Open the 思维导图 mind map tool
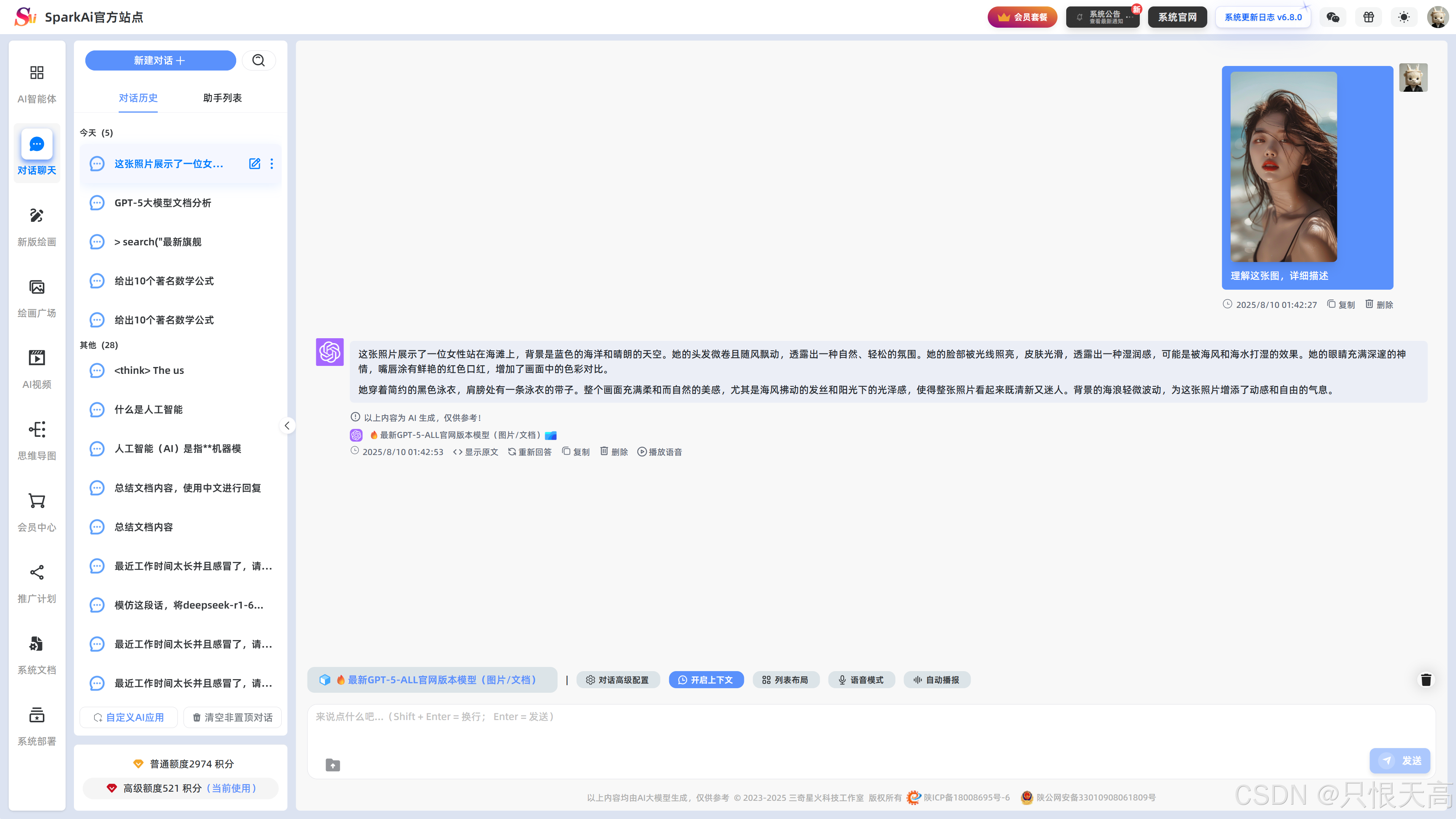This screenshot has width=1456, height=819. (x=37, y=441)
